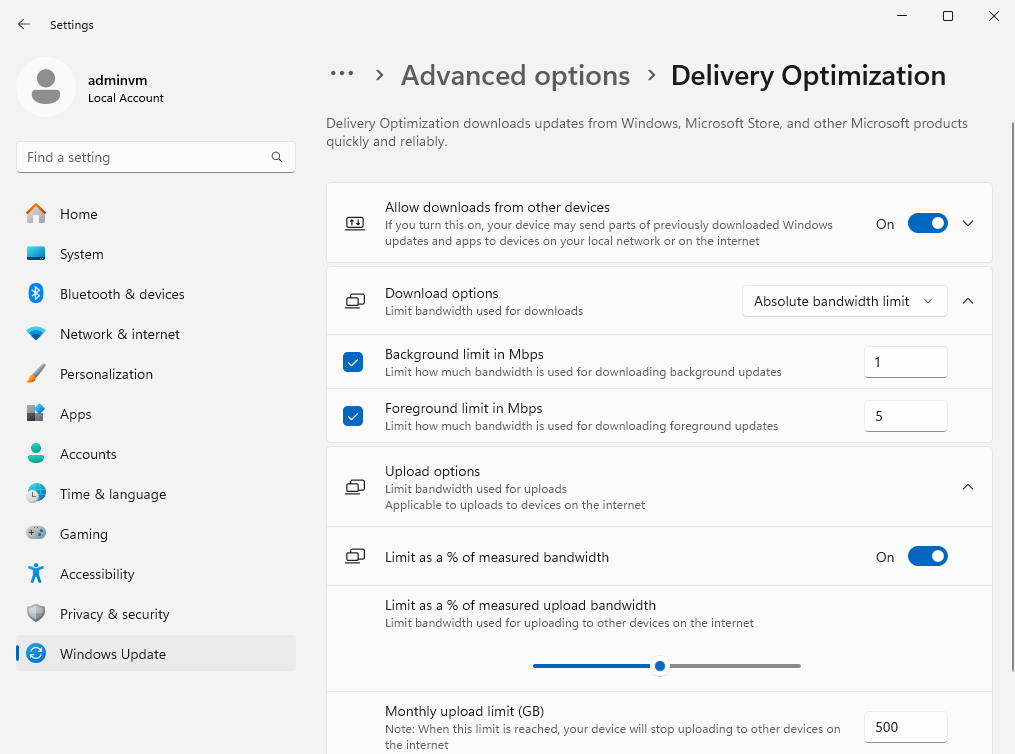This screenshot has width=1015, height=754.
Task: Click the upload bandwidth slider thumb
Action: [660, 666]
